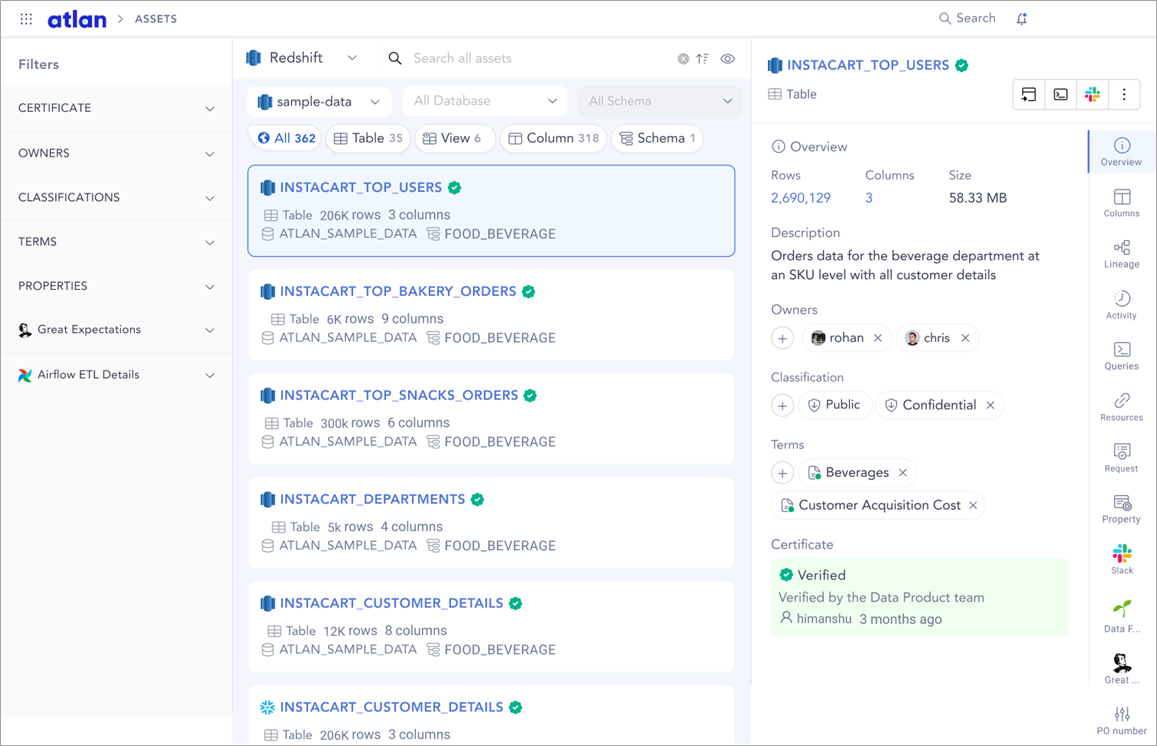The width and height of the screenshot is (1157, 746).
Task: Open the Slack side tab
Action: click(1122, 559)
